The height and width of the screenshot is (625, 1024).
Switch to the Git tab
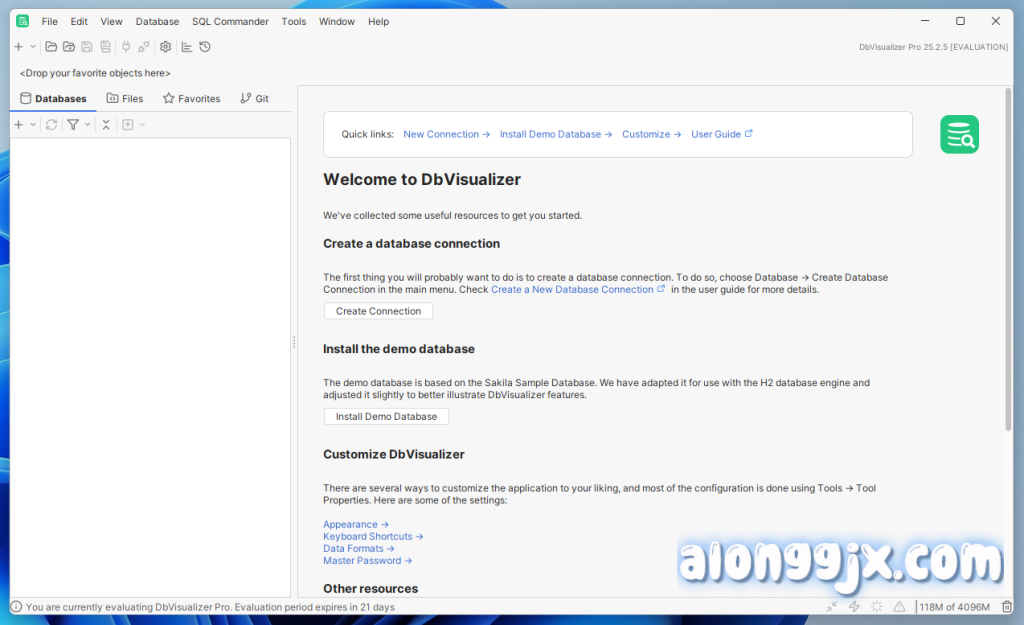coord(254,99)
